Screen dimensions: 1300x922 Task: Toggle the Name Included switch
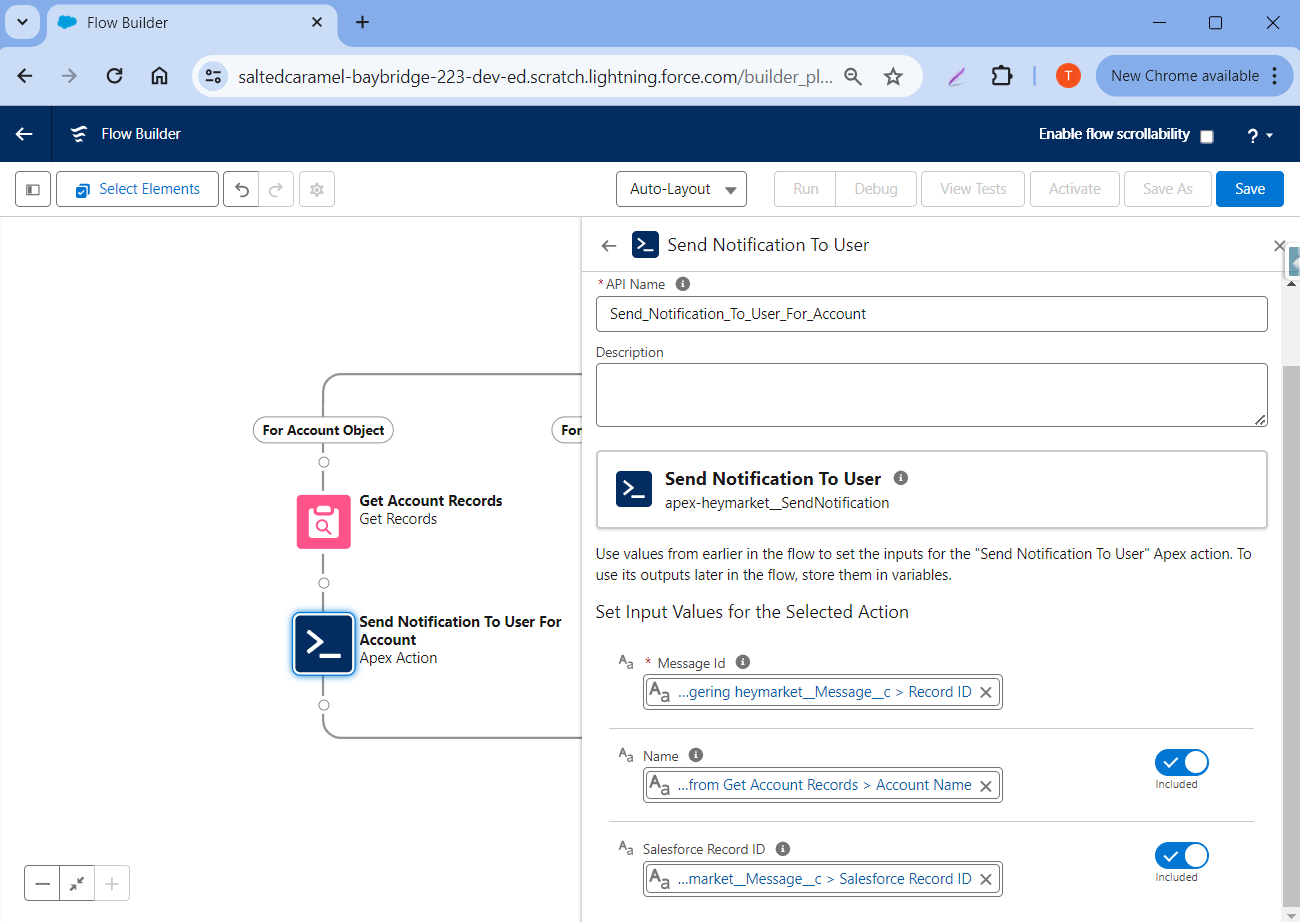1181,763
